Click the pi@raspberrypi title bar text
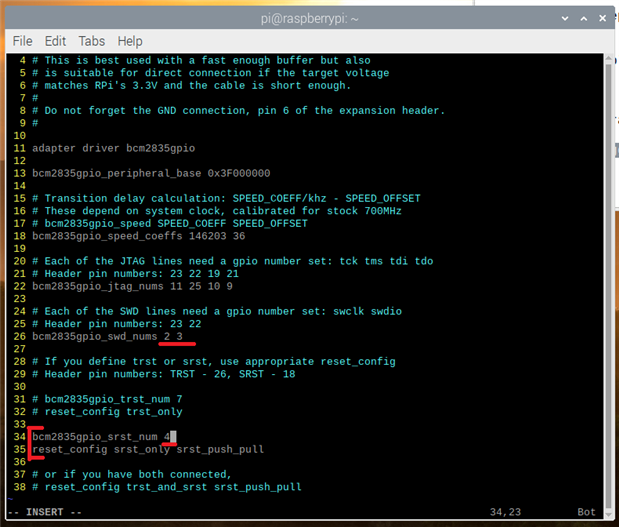This screenshot has height=527, width=619. coord(310,19)
